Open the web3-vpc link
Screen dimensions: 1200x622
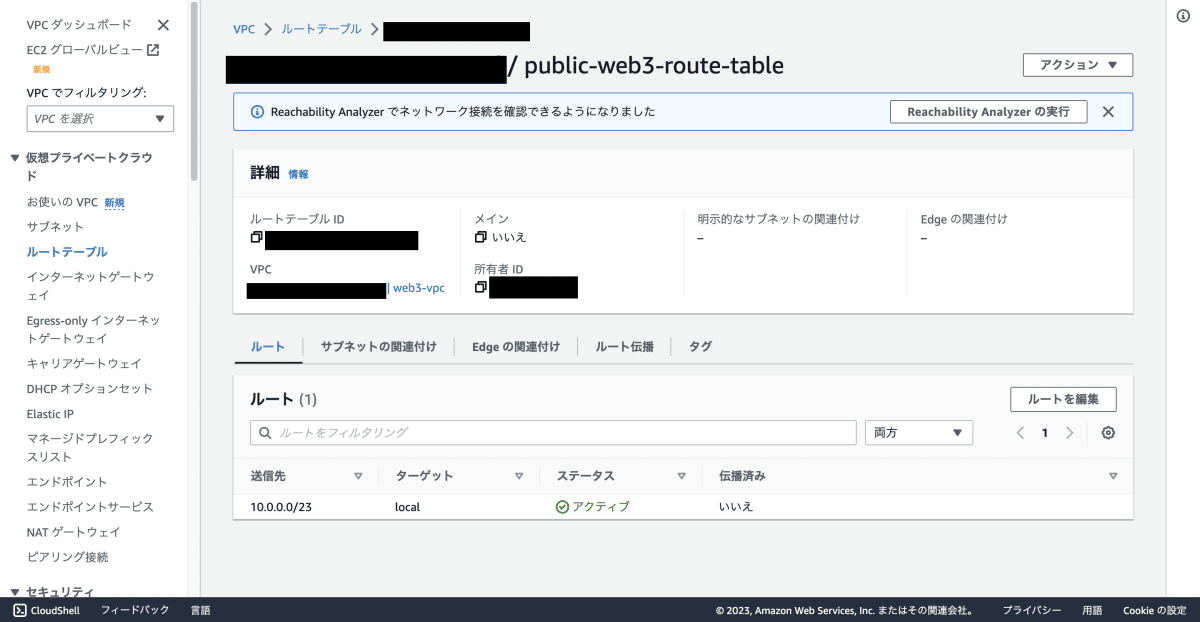tap(419, 288)
